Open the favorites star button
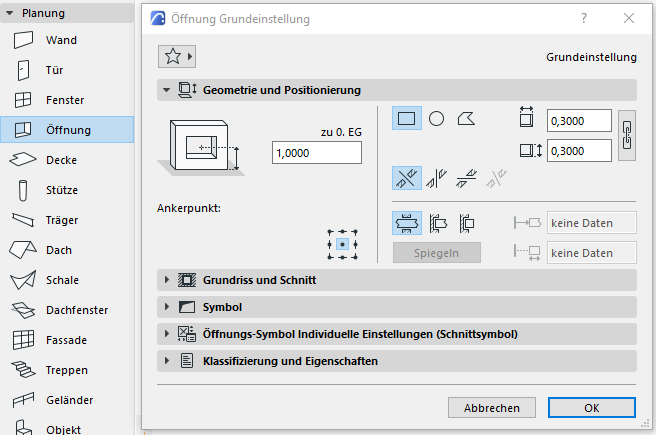 (x=177, y=56)
